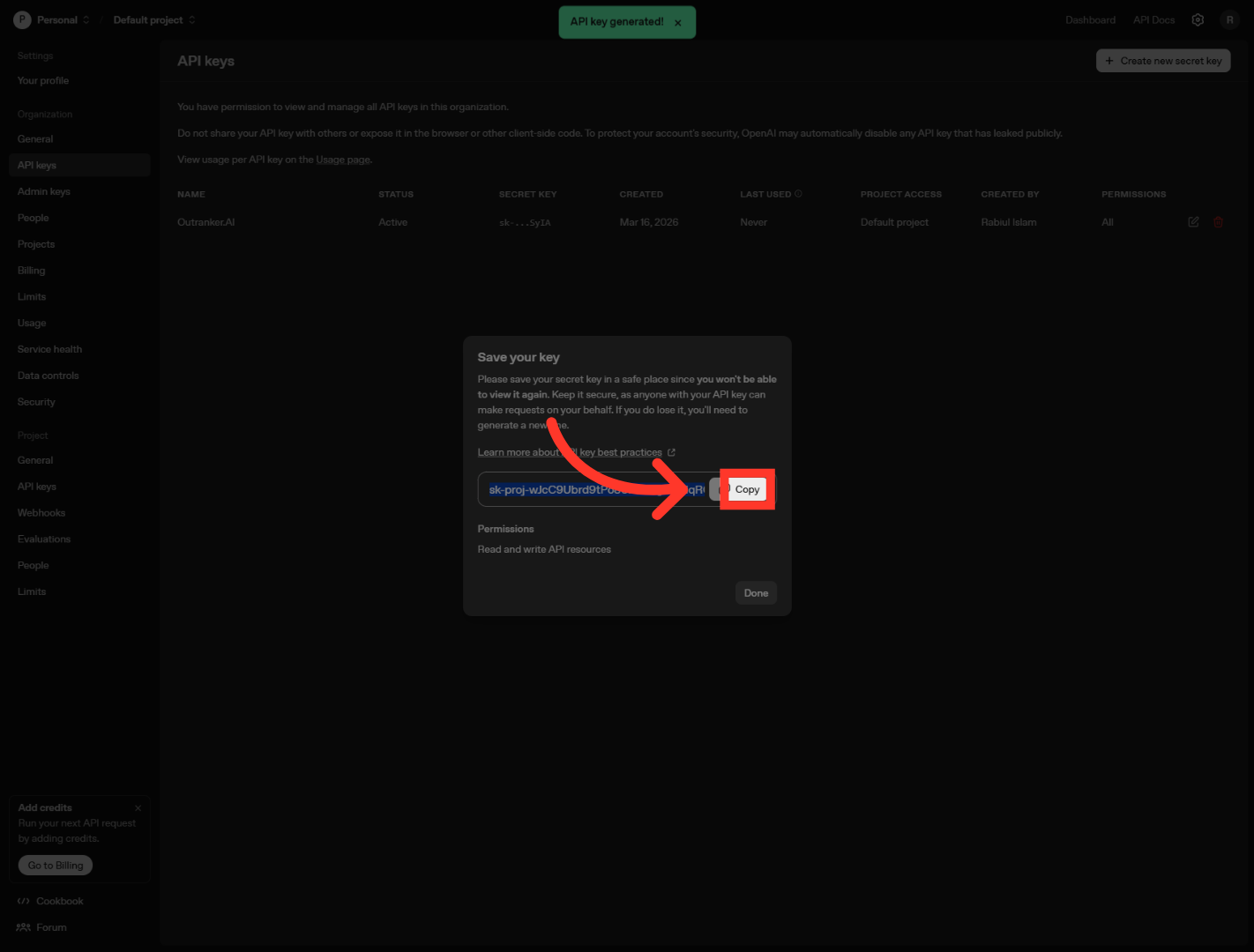This screenshot has width=1254, height=952.
Task: Open Learn more about API key best practices
Action: click(x=575, y=452)
